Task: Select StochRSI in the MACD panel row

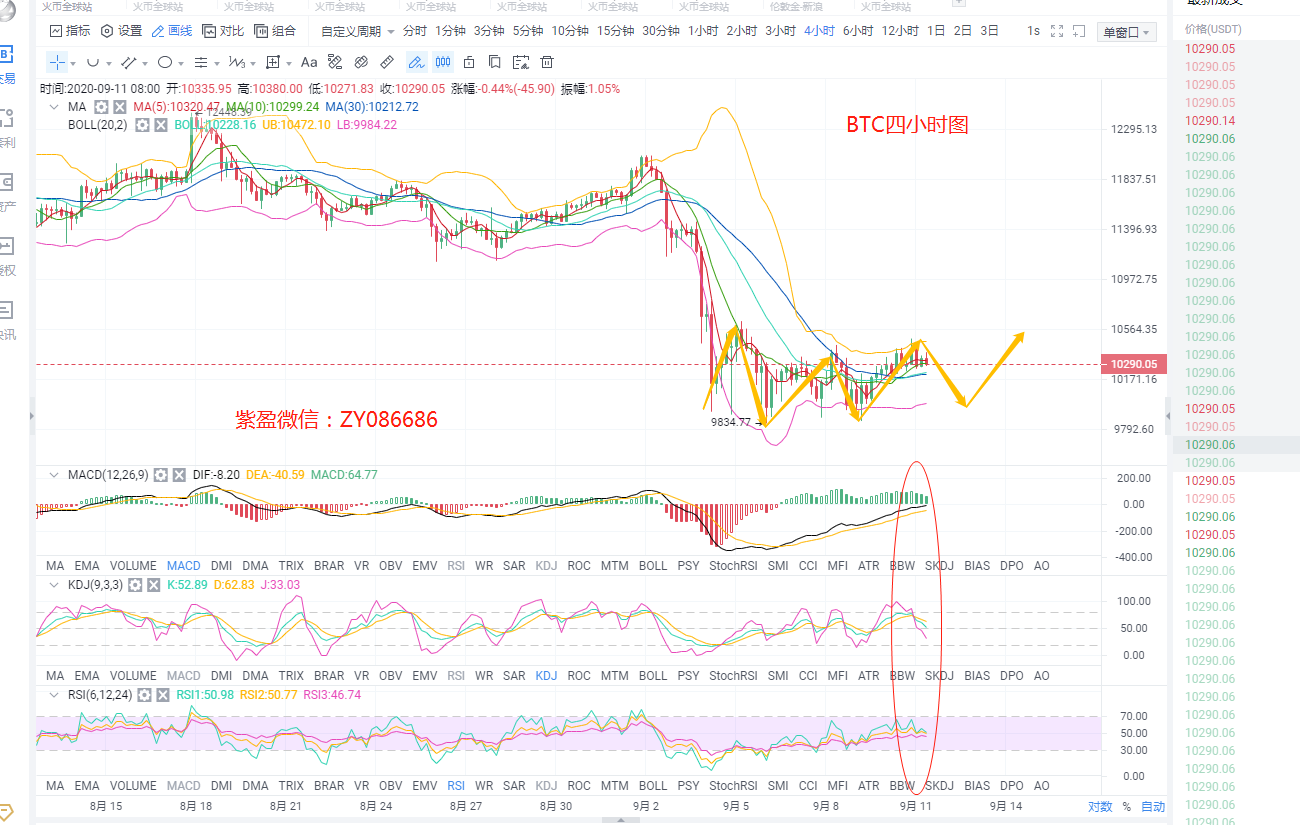Action: [731, 566]
